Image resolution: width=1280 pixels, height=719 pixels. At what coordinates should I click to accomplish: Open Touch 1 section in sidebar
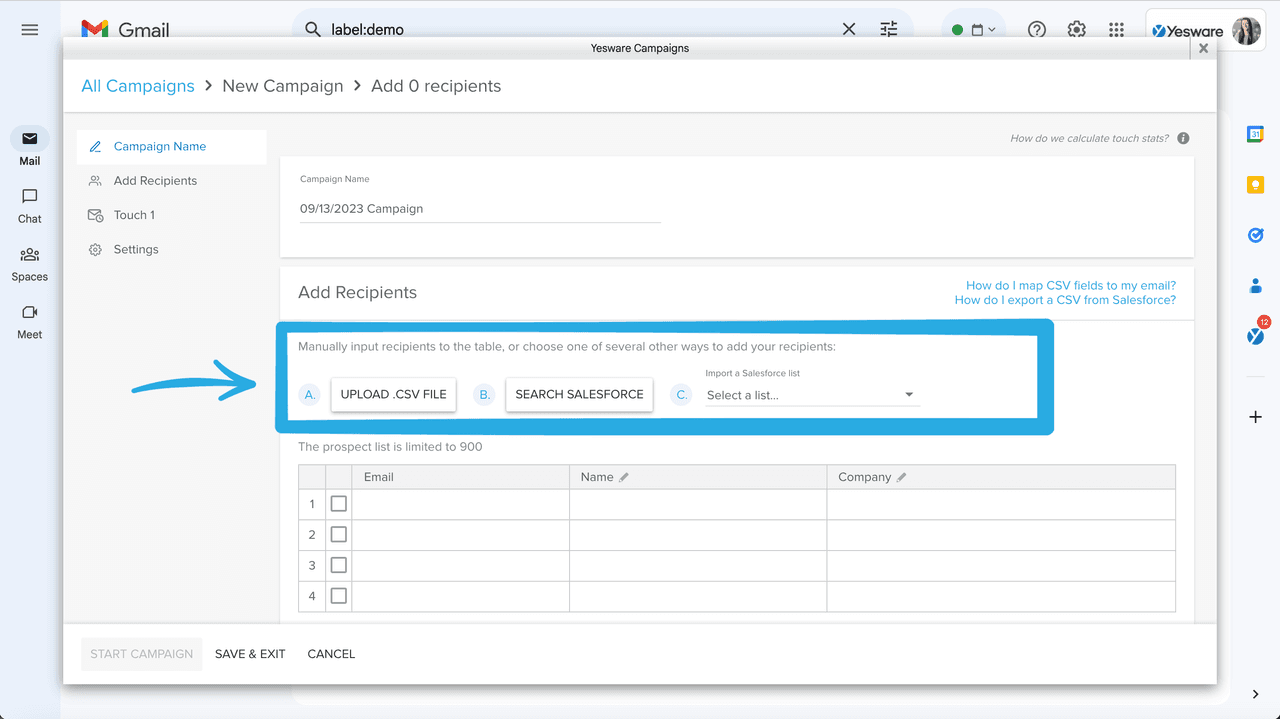134,215
